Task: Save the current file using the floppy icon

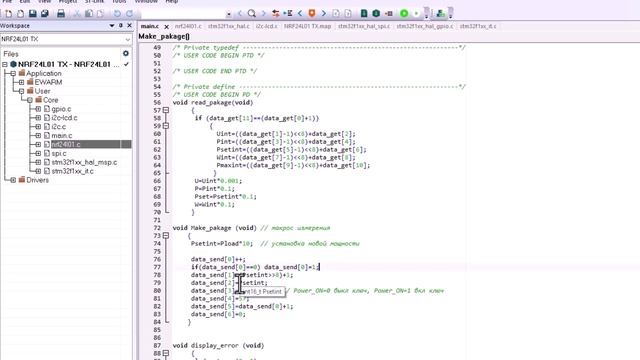Action: click(33, 13)
